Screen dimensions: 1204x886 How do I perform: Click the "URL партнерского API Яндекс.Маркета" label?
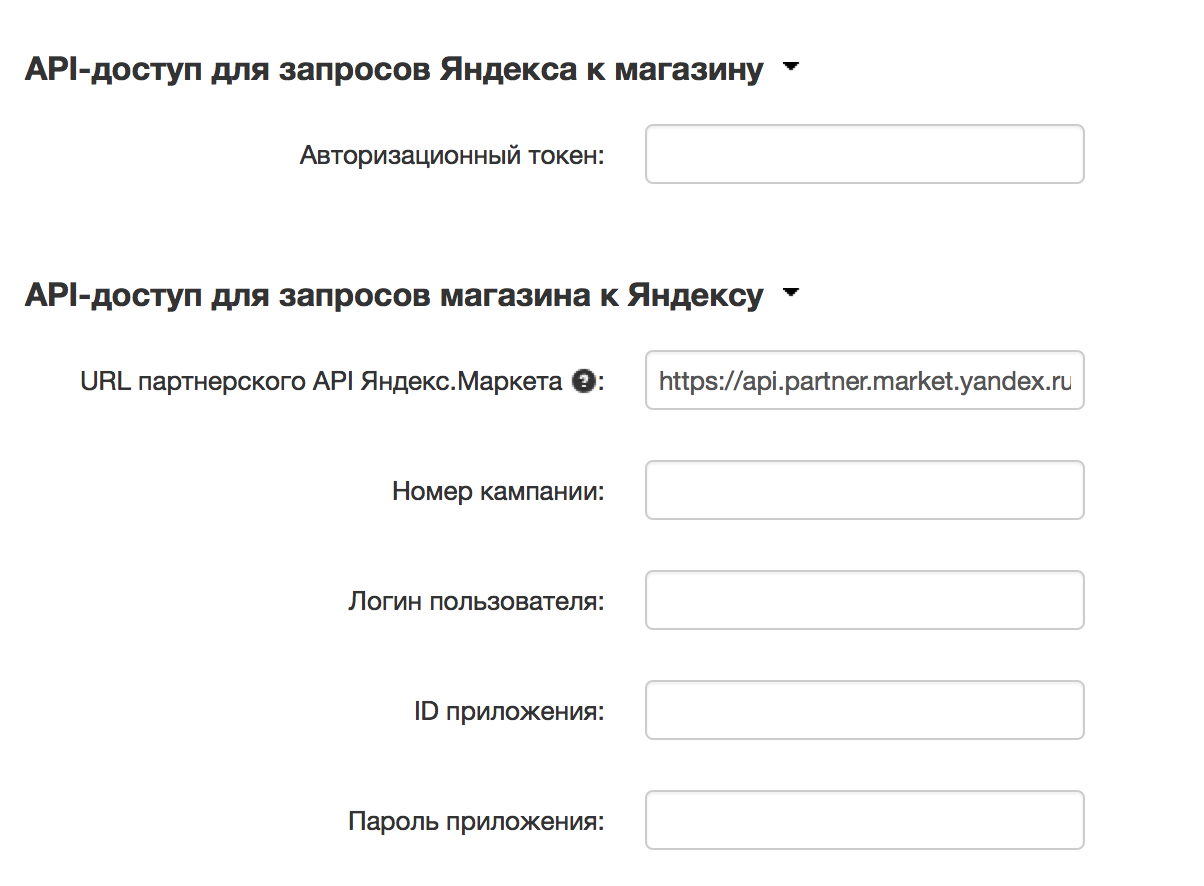[x=322, y=382]
